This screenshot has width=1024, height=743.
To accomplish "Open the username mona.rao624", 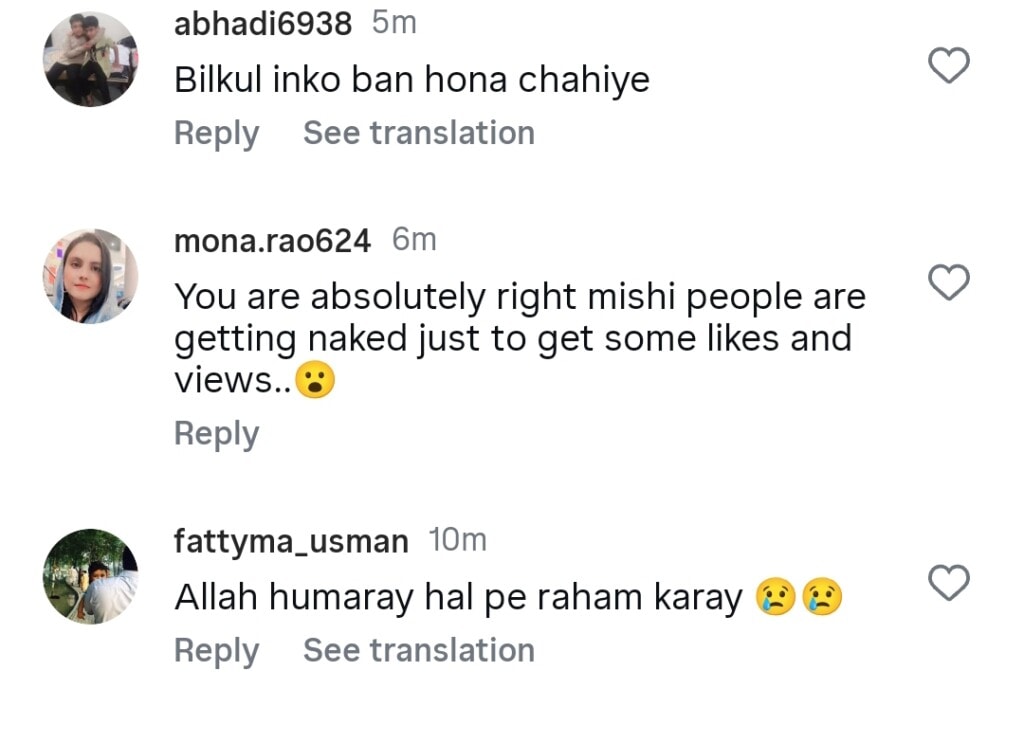I will coord(273,240).
